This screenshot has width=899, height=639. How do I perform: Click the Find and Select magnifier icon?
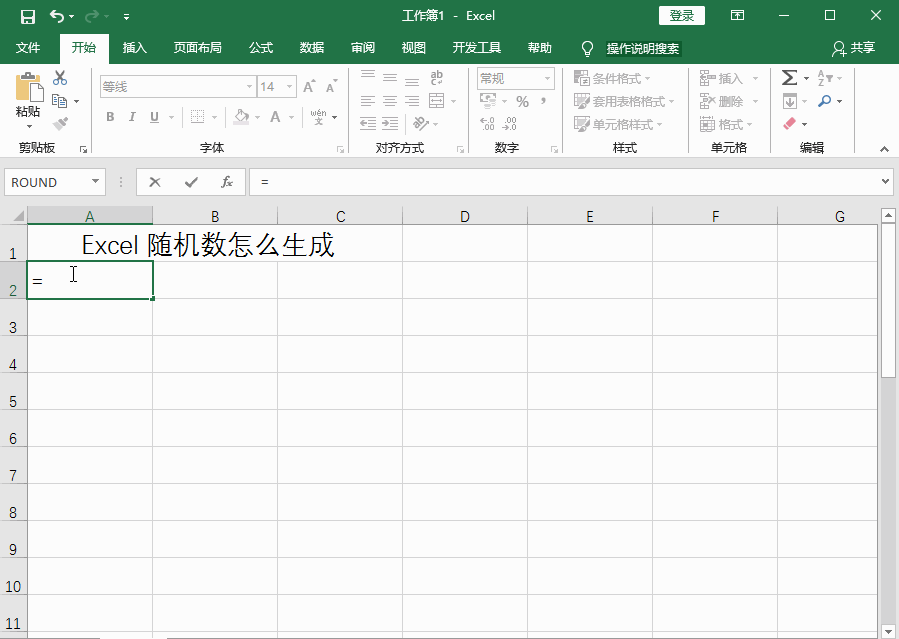824,101
